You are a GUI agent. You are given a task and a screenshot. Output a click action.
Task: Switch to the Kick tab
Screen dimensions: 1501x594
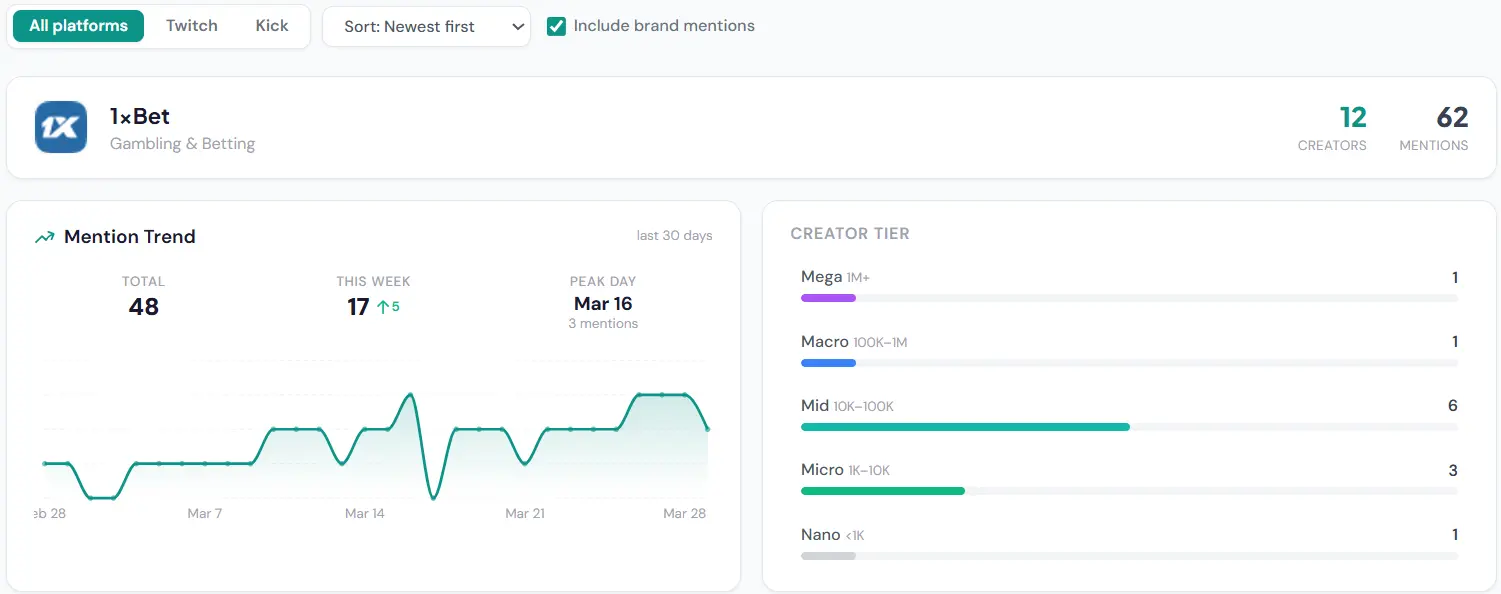271,26
